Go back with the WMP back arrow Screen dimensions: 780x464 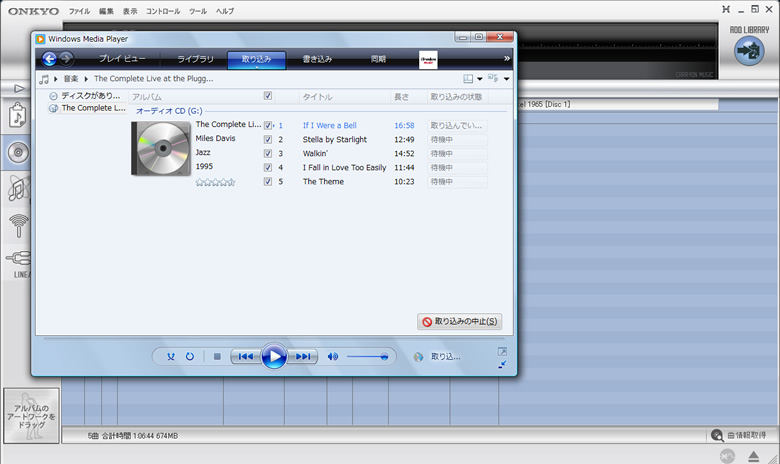49,59
